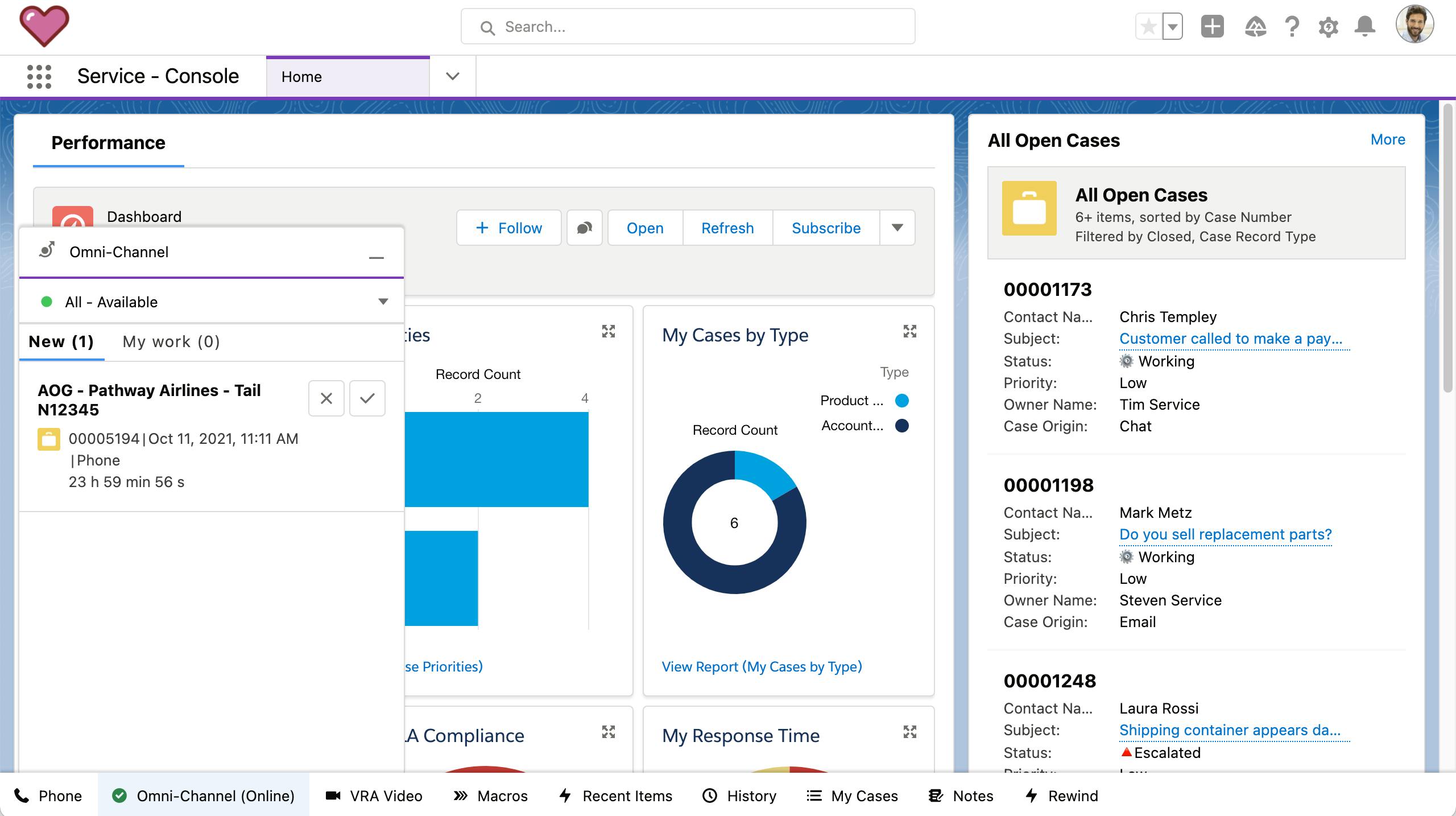Open the Setup gear icon
This screenshot has height=816, width=1456.
(x=1328, y=27)
